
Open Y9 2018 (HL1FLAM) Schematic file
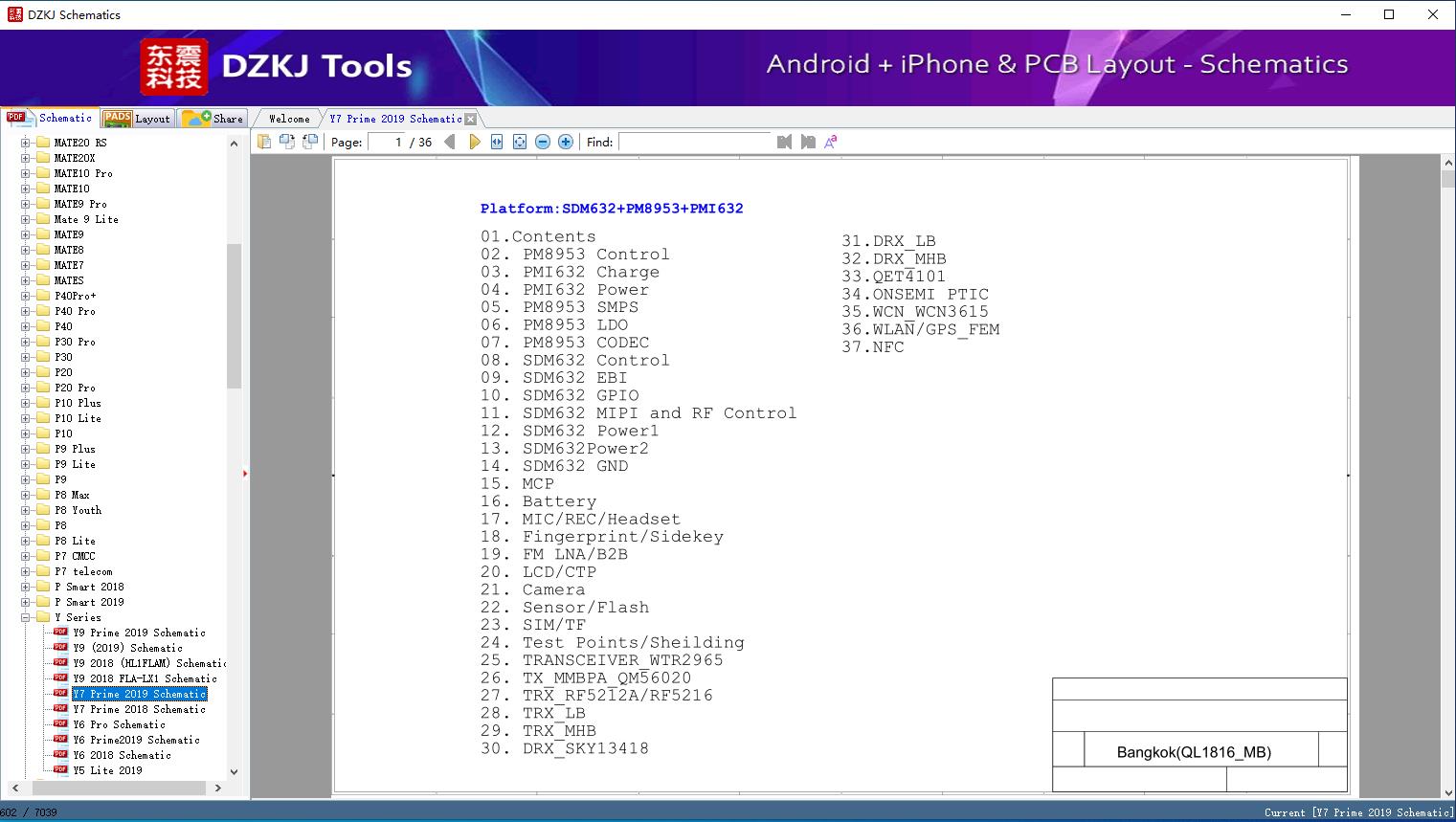[x=149, y=663]
